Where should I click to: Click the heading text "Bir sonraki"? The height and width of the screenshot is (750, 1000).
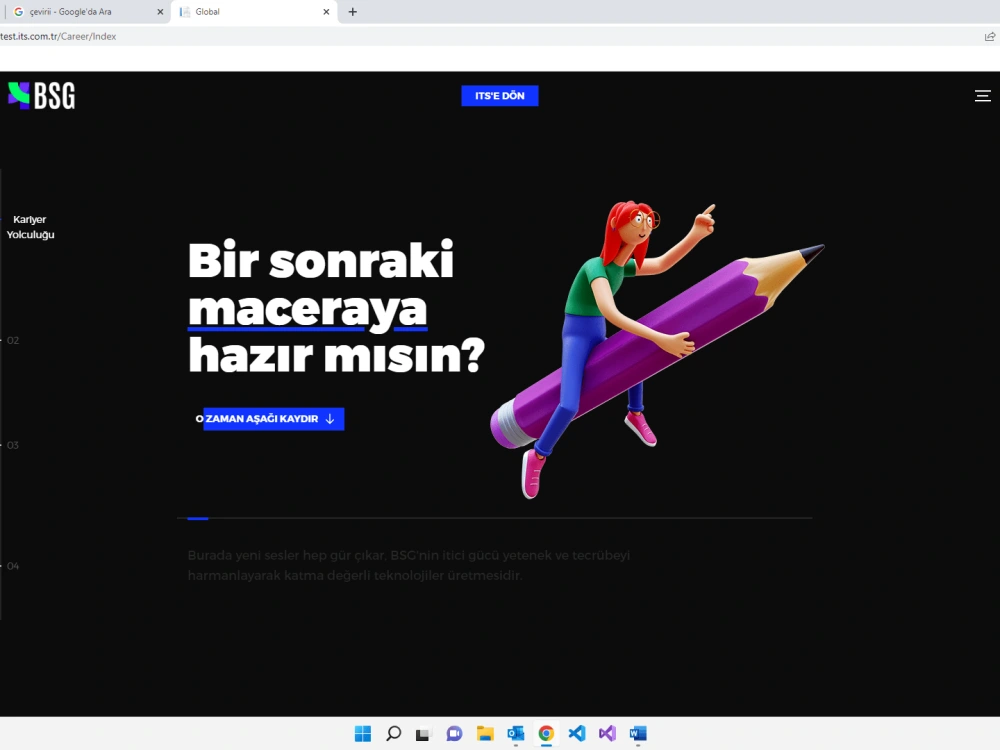coord(321,260)
